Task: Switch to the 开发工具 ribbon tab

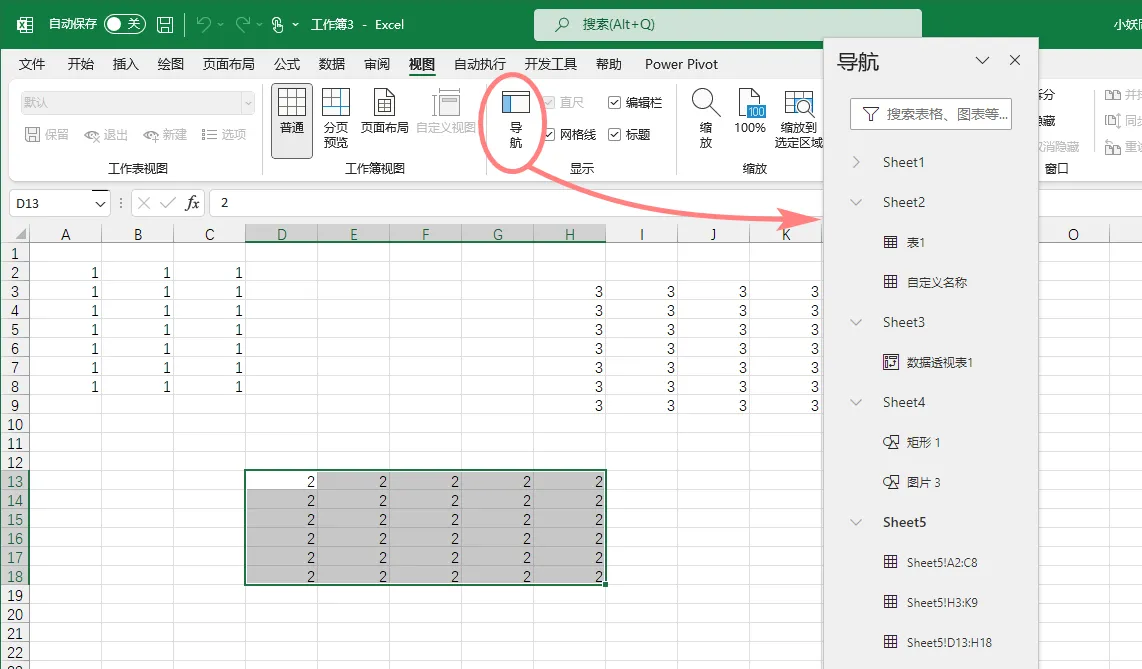Action: [x=551, y=64]
